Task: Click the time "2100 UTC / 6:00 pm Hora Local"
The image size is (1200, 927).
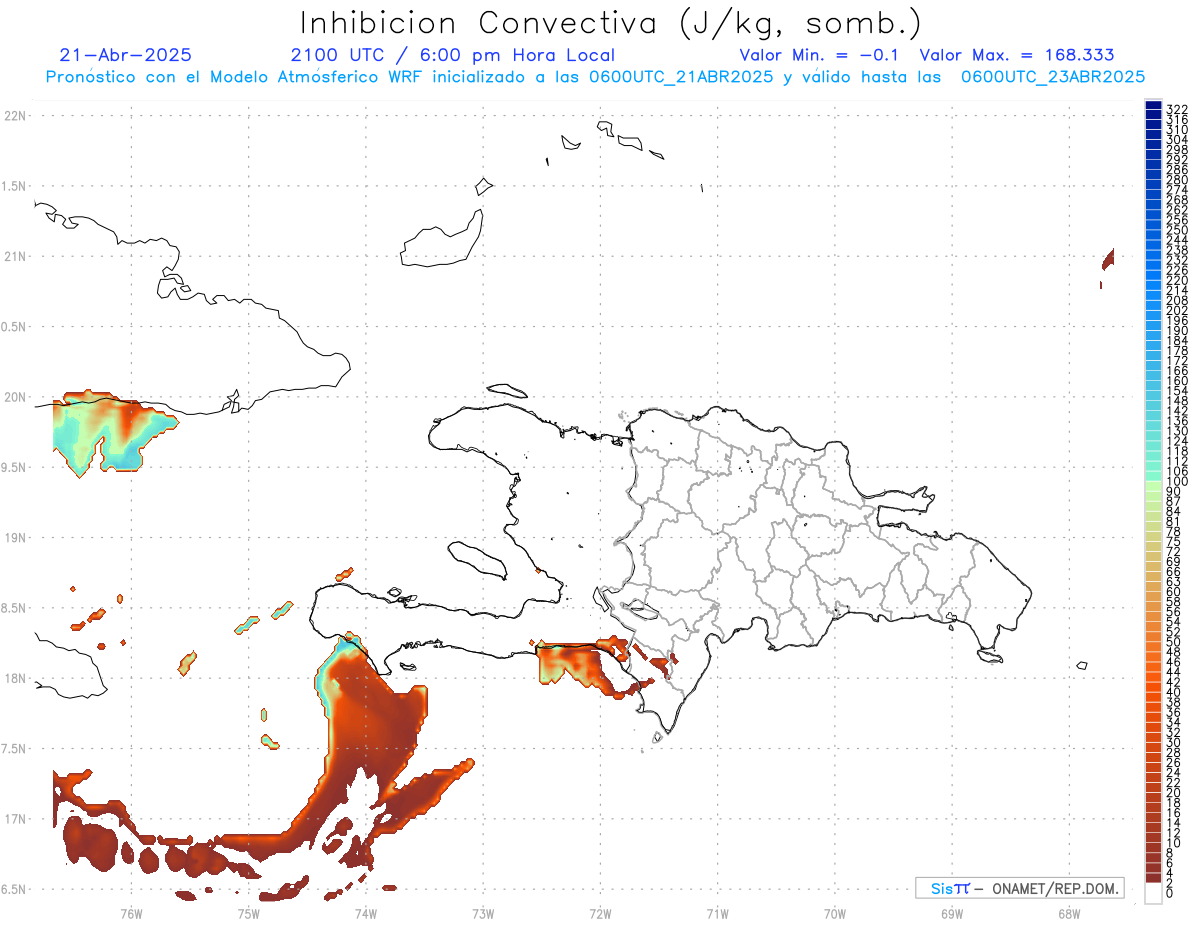Action: (453, 56)
